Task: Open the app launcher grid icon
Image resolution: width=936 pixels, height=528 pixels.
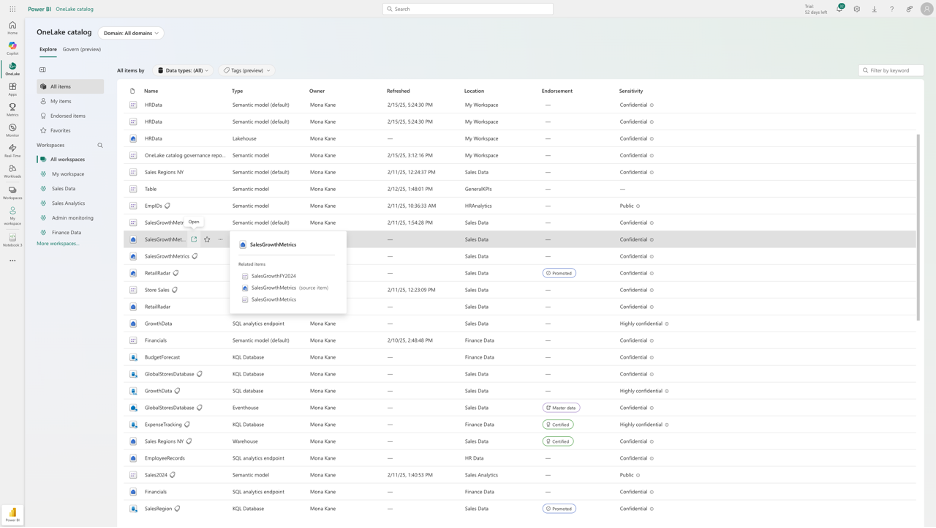Action: tap(13, 9)
